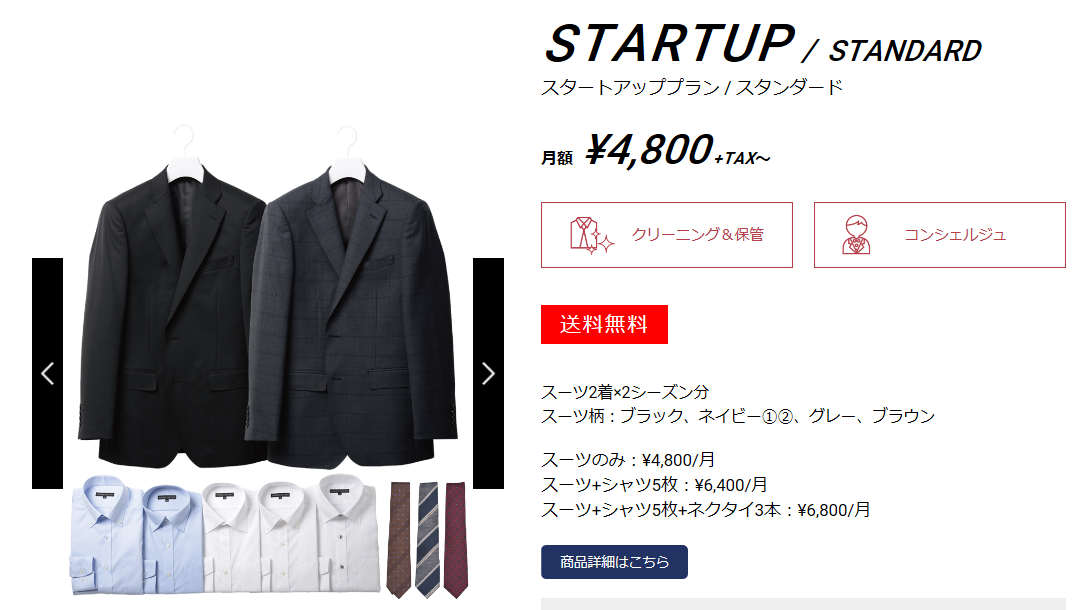Image resolution: width=1082 pixels, height=610 pixels.
Task: Click the スーツのみ ¥4,800 line
Action: click(628, 460)
